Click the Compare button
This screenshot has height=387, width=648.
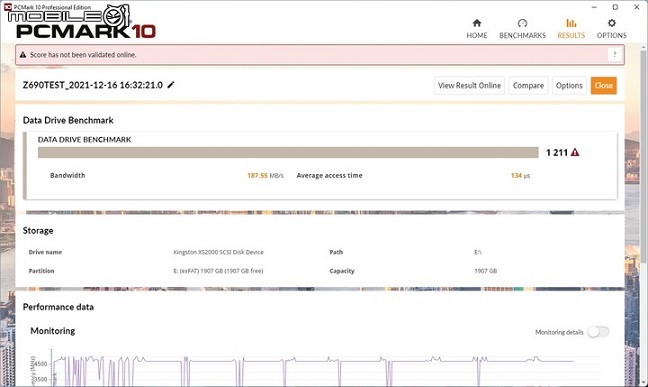528,86
